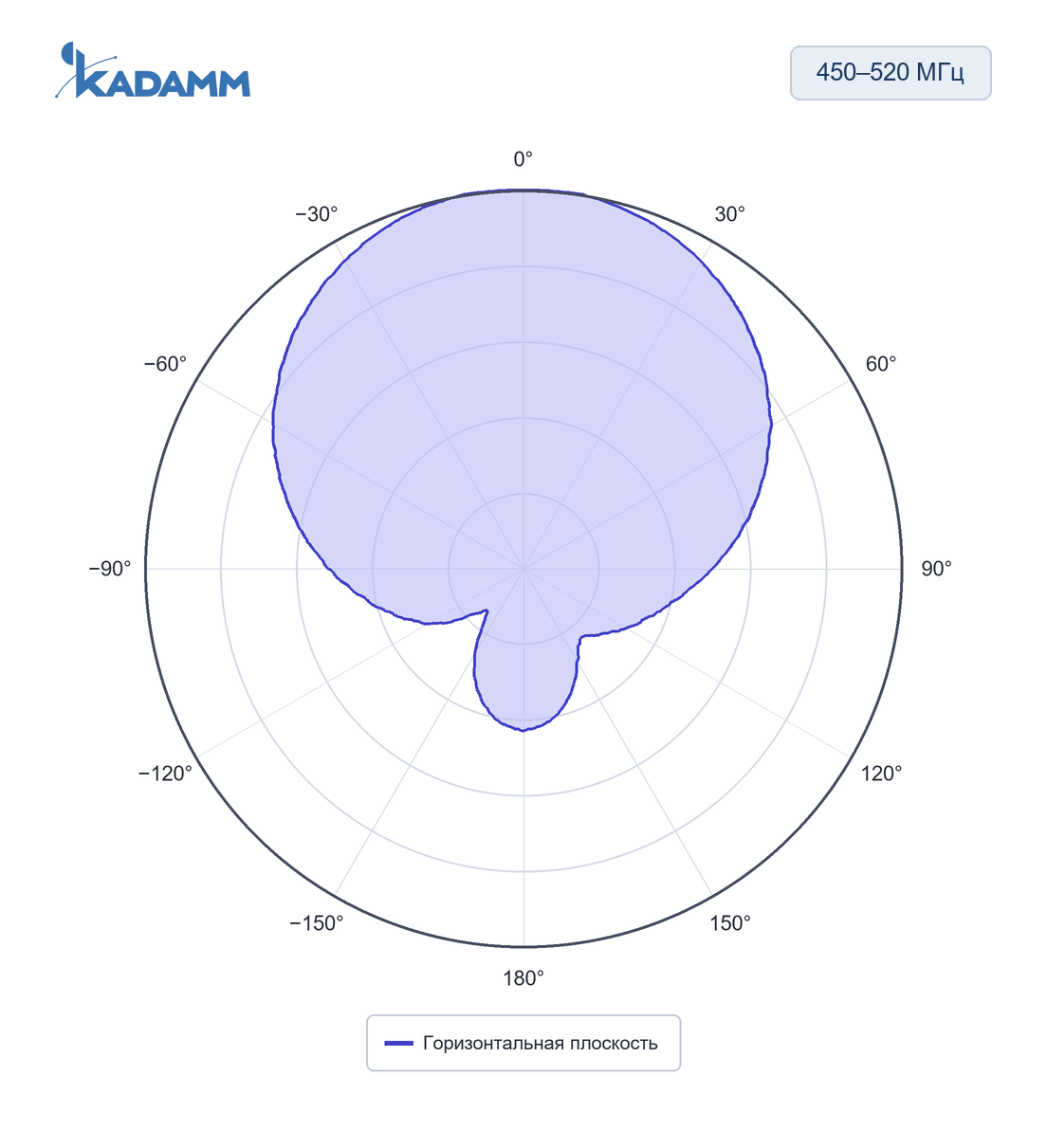Click the −30° angle label
1047x1148 pixels.
317,214
